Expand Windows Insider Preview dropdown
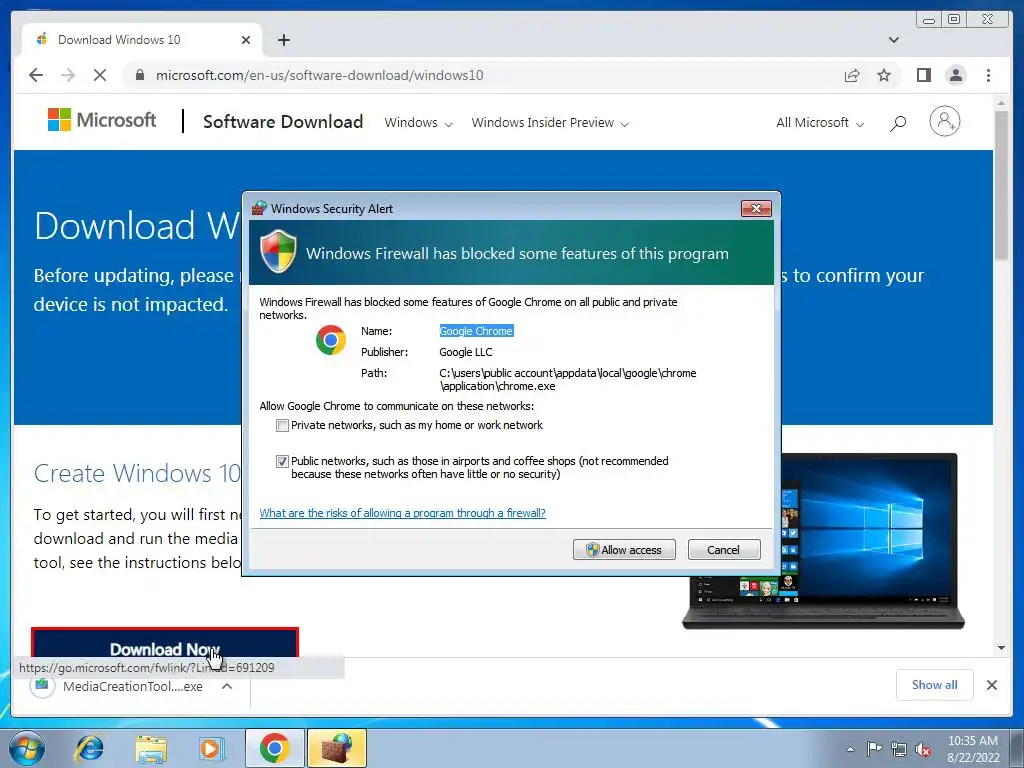The image size is (1024, 768). coord(550,123)
